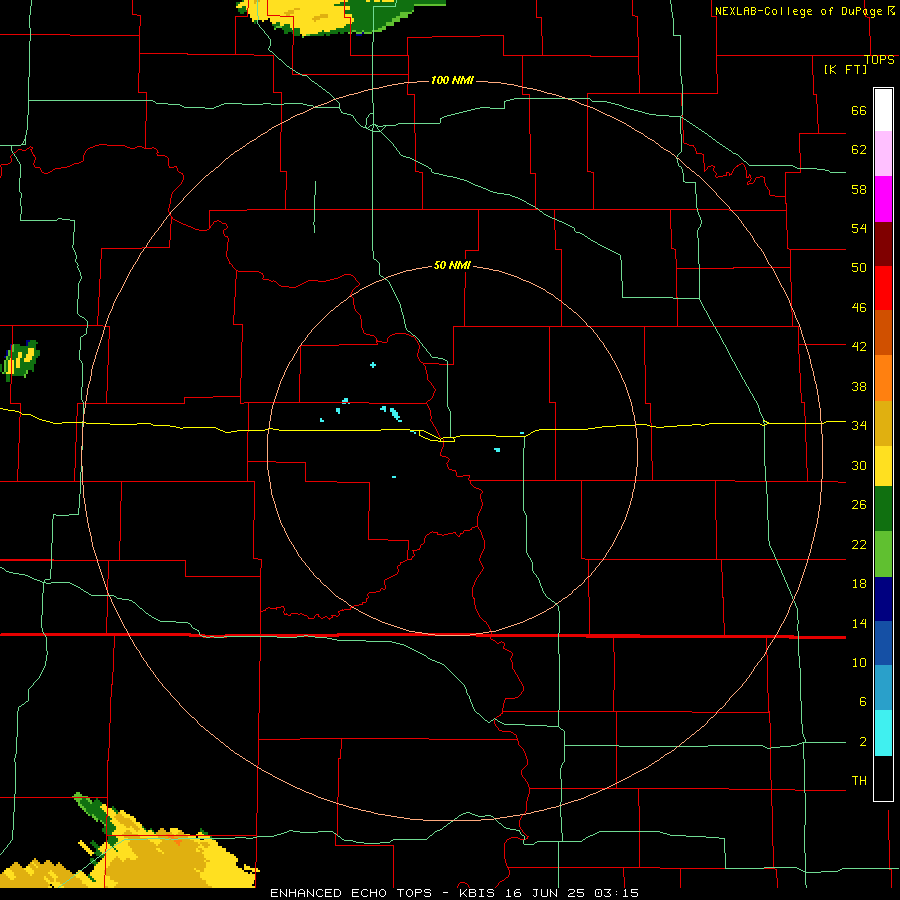Image resolution: width=900 pixels, height=900 pixels.
Task: Click the cyan 2 kft legend swatch
Action: point(883,733)
